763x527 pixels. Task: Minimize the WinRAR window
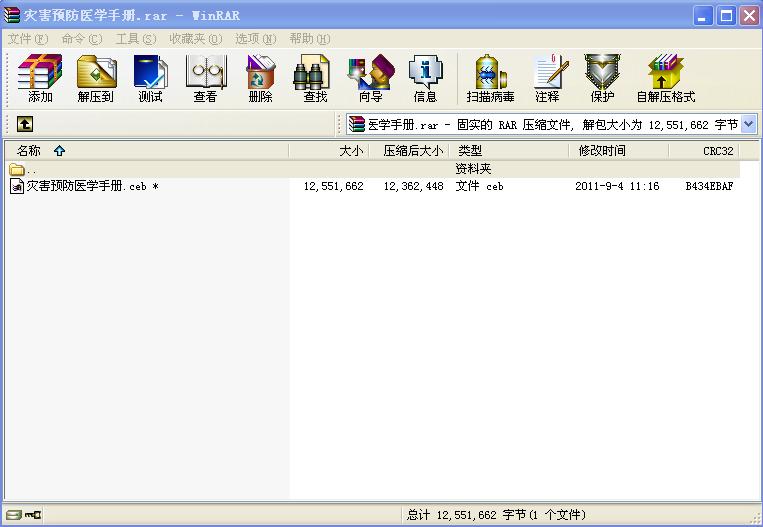703,17
